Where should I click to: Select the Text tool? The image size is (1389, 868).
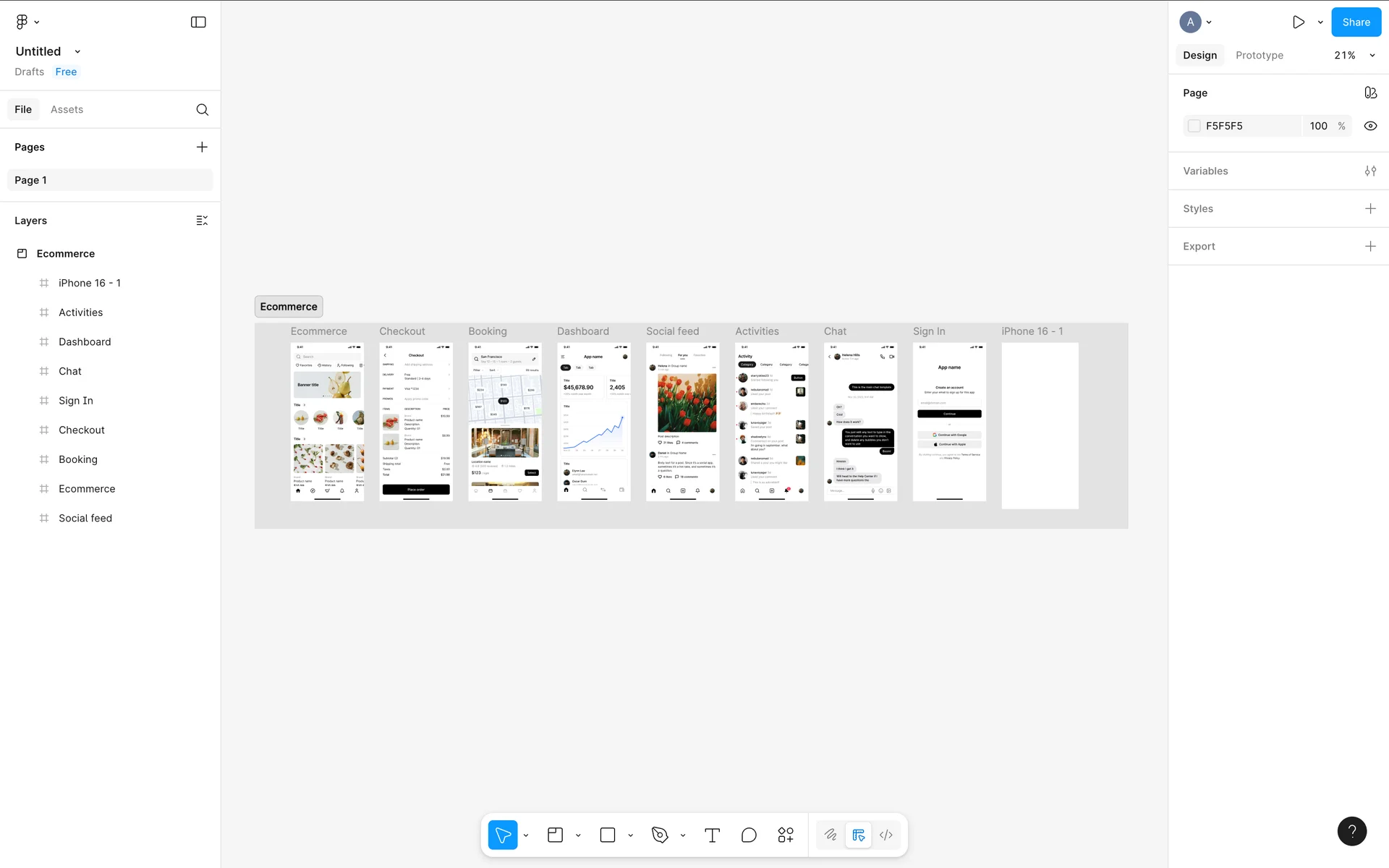point(712,835)
